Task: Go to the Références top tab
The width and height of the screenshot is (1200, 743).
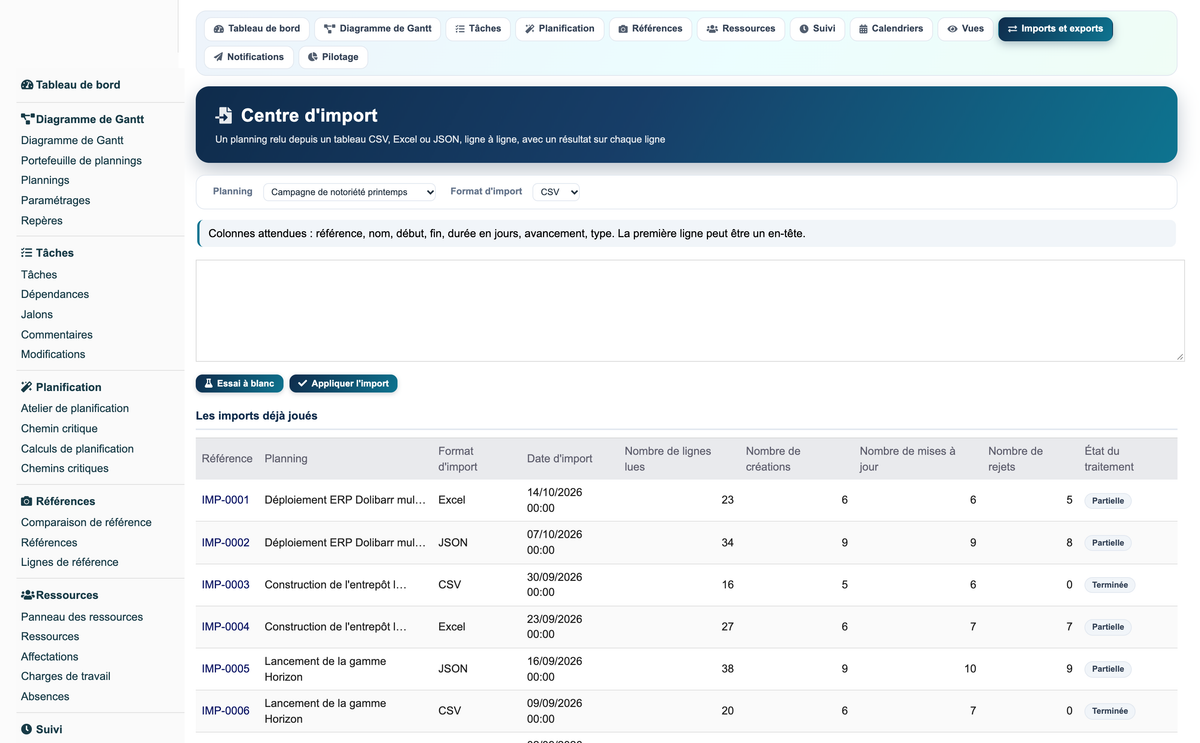Action: point(650,29)
